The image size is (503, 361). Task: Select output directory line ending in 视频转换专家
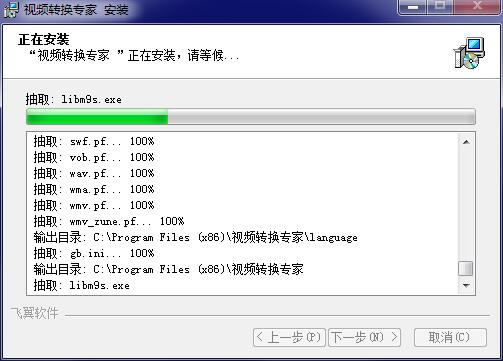[168, 269]
